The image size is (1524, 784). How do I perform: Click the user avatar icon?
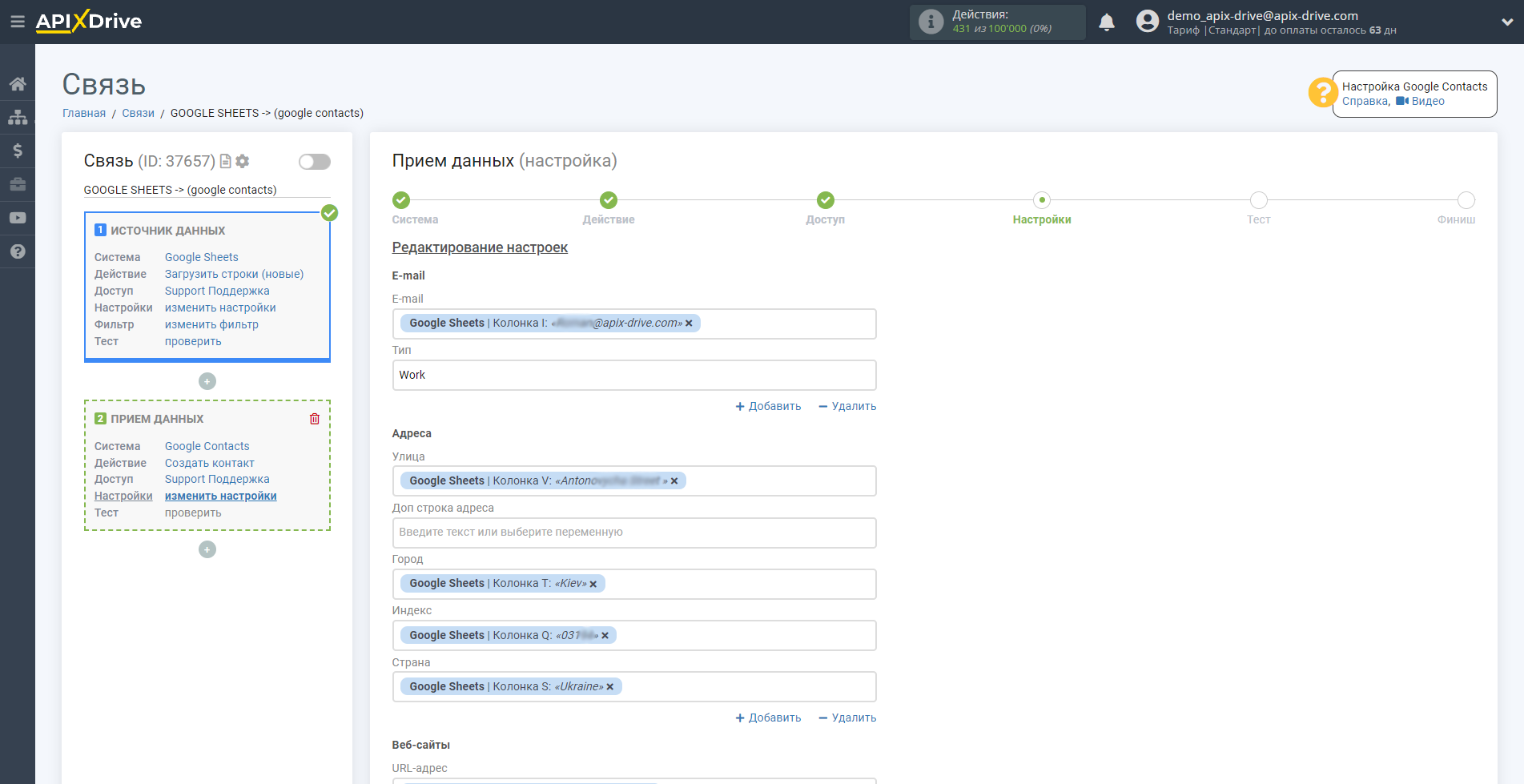pyautogui.click(x=1148, y=22)
